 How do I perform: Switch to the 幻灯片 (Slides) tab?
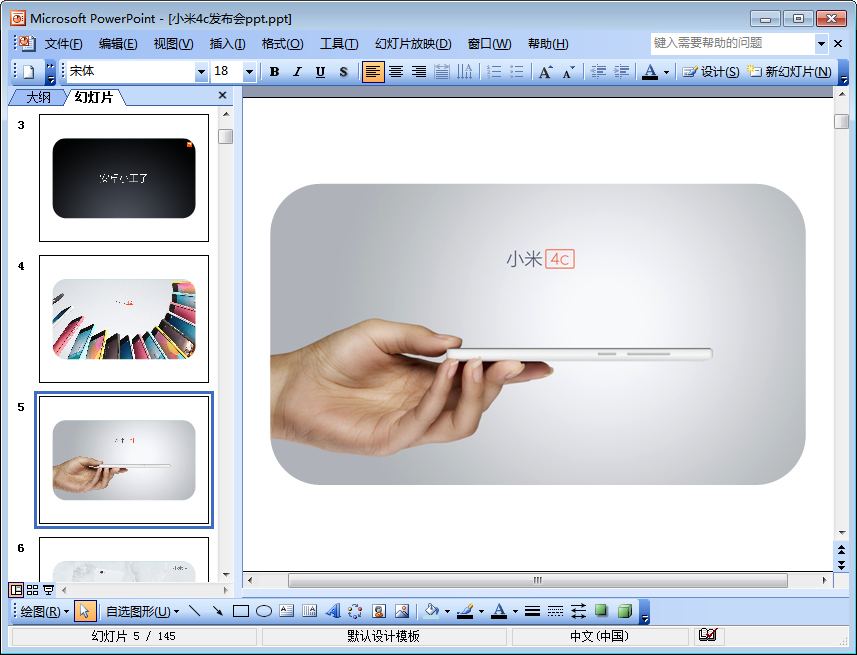[x=94, y=97]
